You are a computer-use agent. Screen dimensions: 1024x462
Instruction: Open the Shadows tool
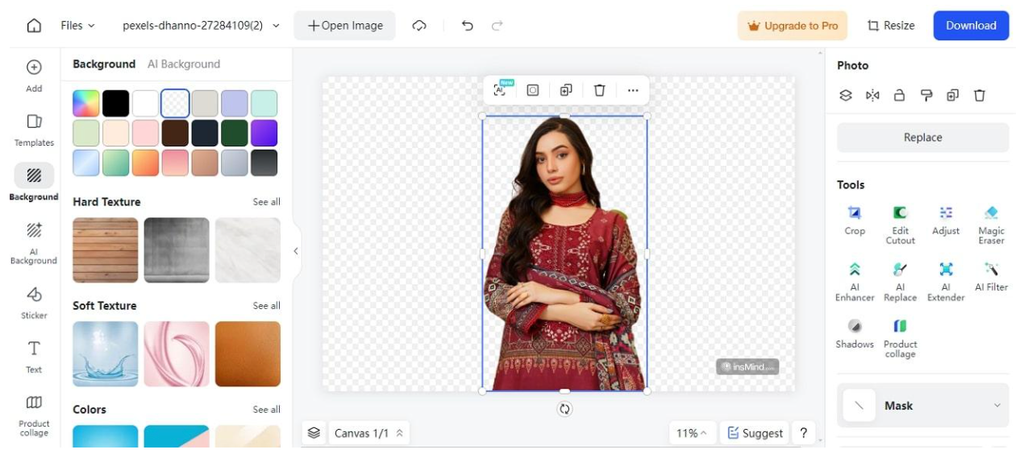point(854,333)
